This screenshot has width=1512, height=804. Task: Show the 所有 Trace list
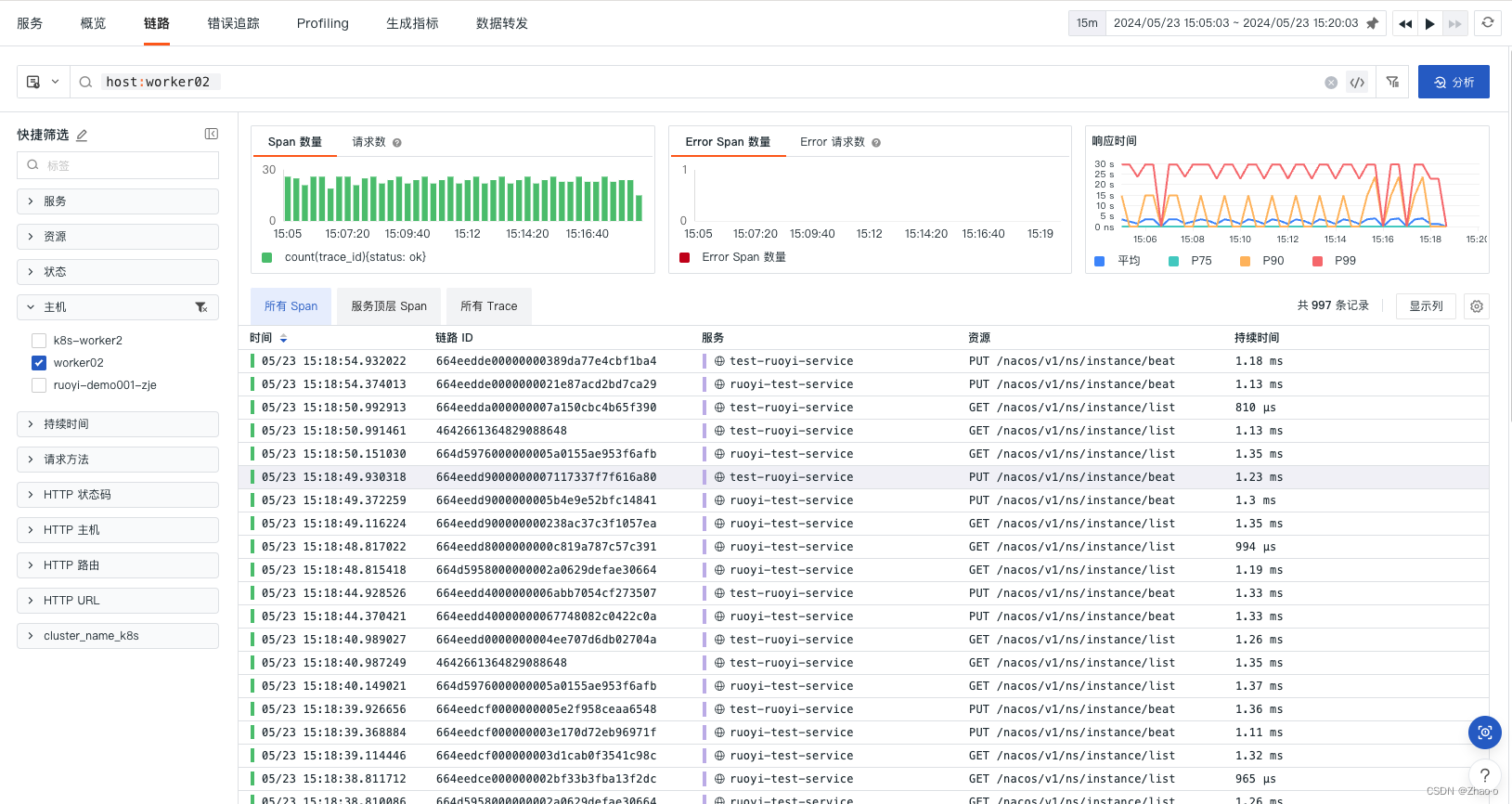tap(489, 306)
